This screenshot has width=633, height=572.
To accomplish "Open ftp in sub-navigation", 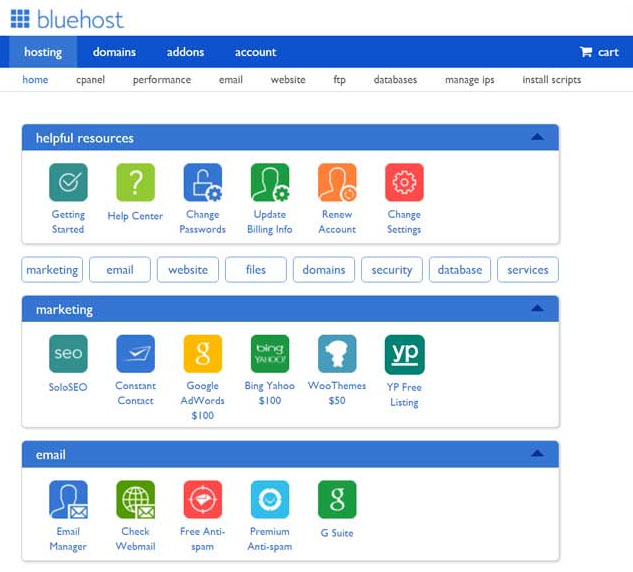I will coord(340,80).
